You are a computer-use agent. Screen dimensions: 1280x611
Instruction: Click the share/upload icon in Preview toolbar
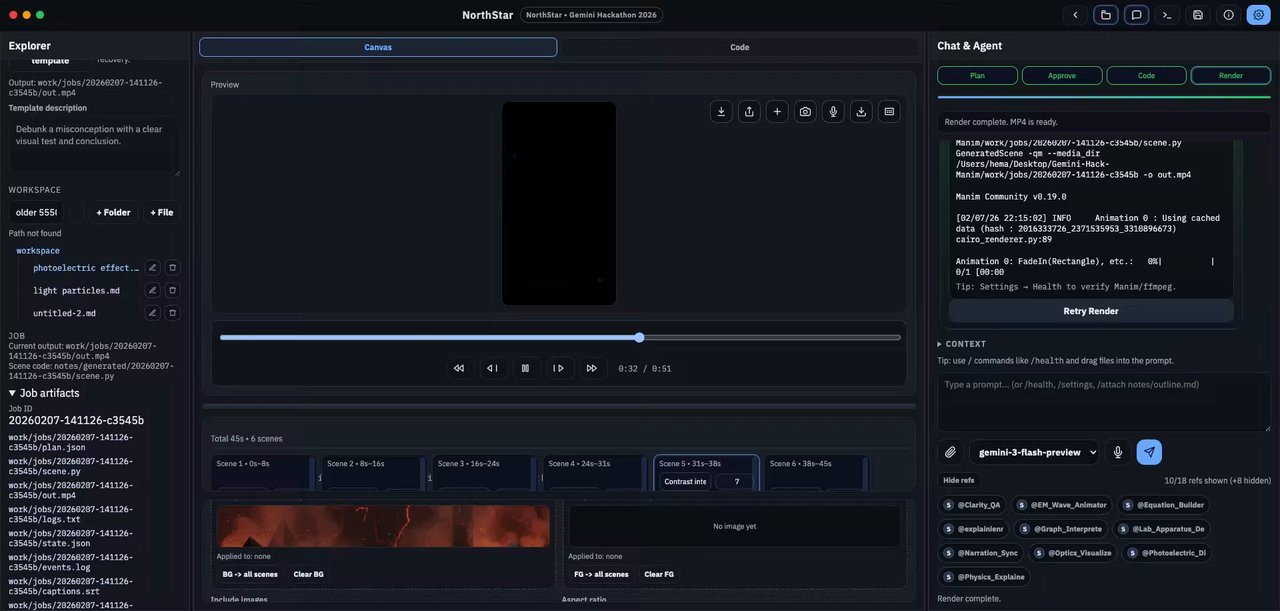tap(749, 112)
